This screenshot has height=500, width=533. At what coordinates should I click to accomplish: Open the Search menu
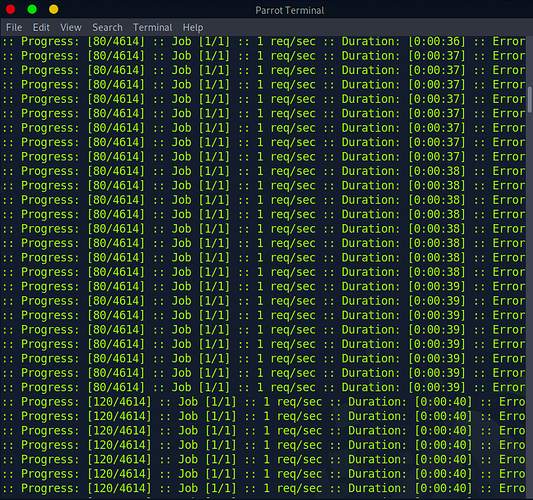pyautogui.click(x=107, y=27)
